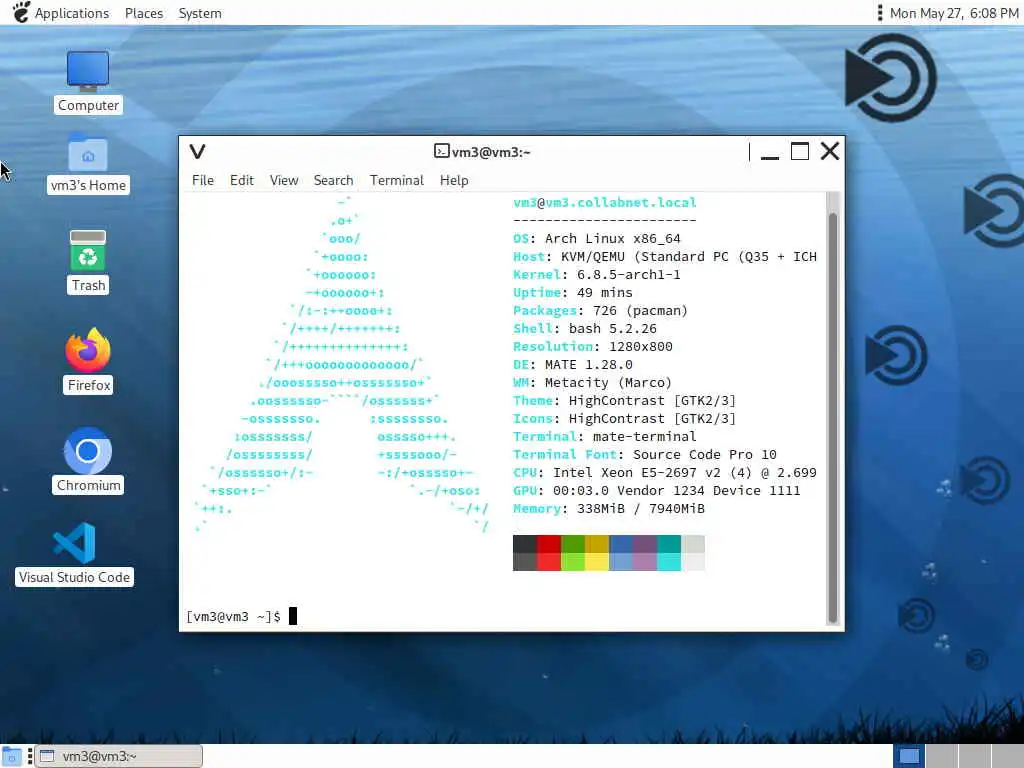
Task: Switch to the first active workspace
Action: 909,756
